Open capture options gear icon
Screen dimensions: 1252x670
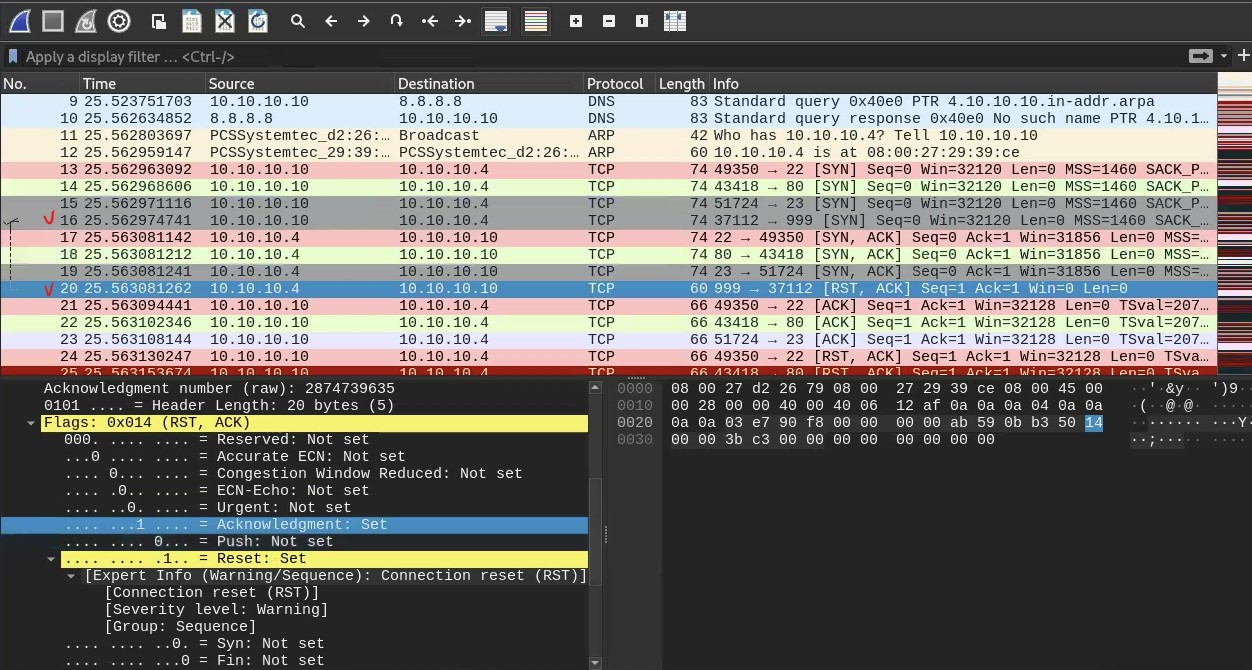click(119, 20)
